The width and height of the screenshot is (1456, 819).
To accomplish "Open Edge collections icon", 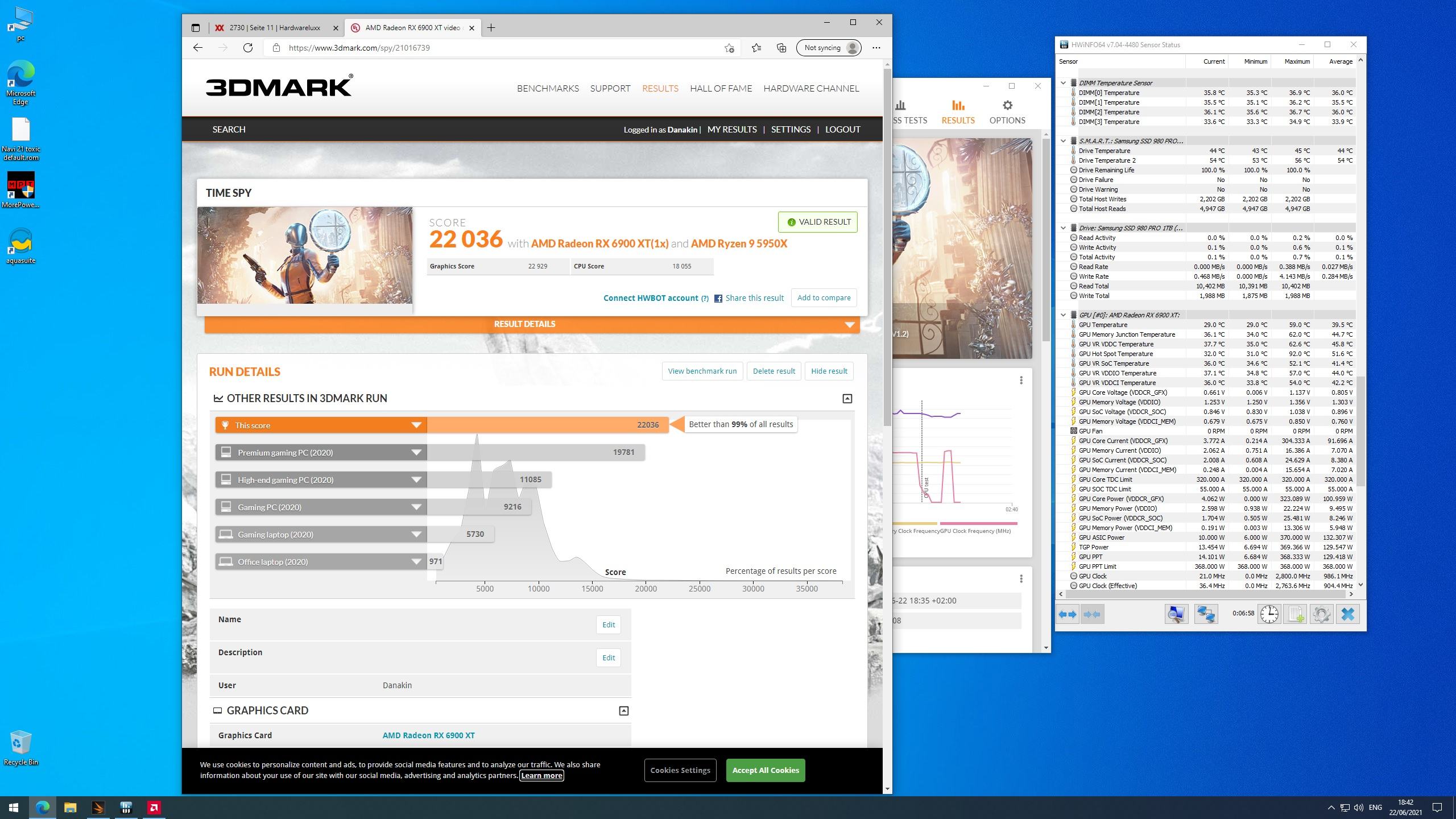I will click(x=781, y=48).
